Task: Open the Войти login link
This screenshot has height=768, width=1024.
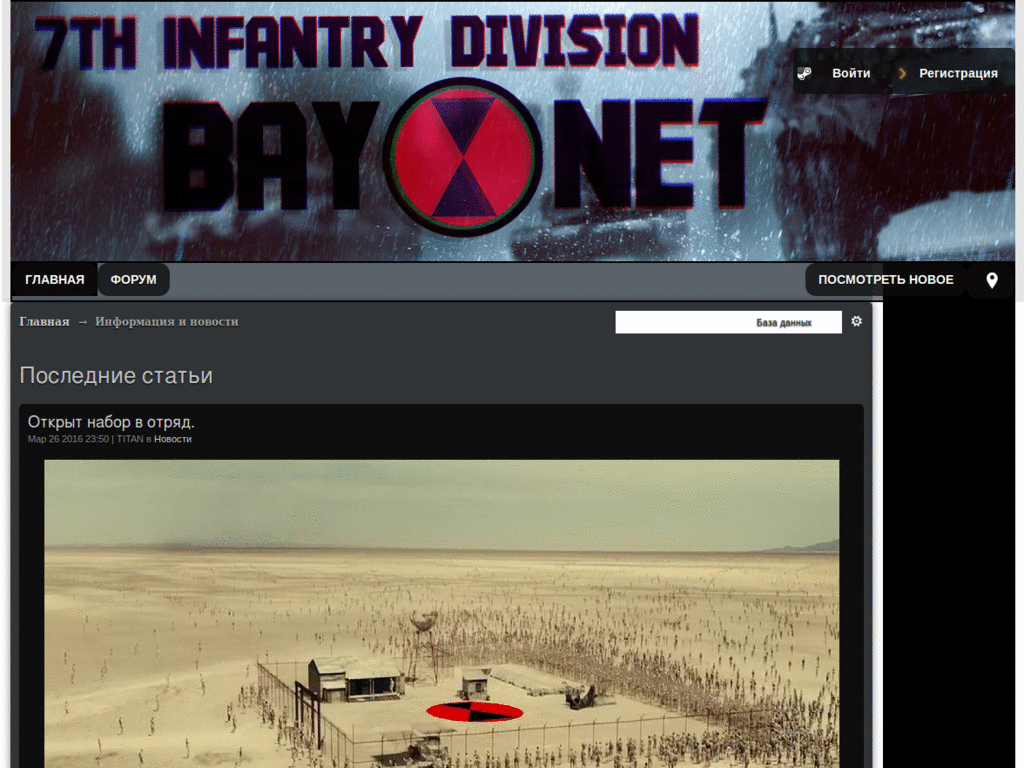Action: [851, 73]
